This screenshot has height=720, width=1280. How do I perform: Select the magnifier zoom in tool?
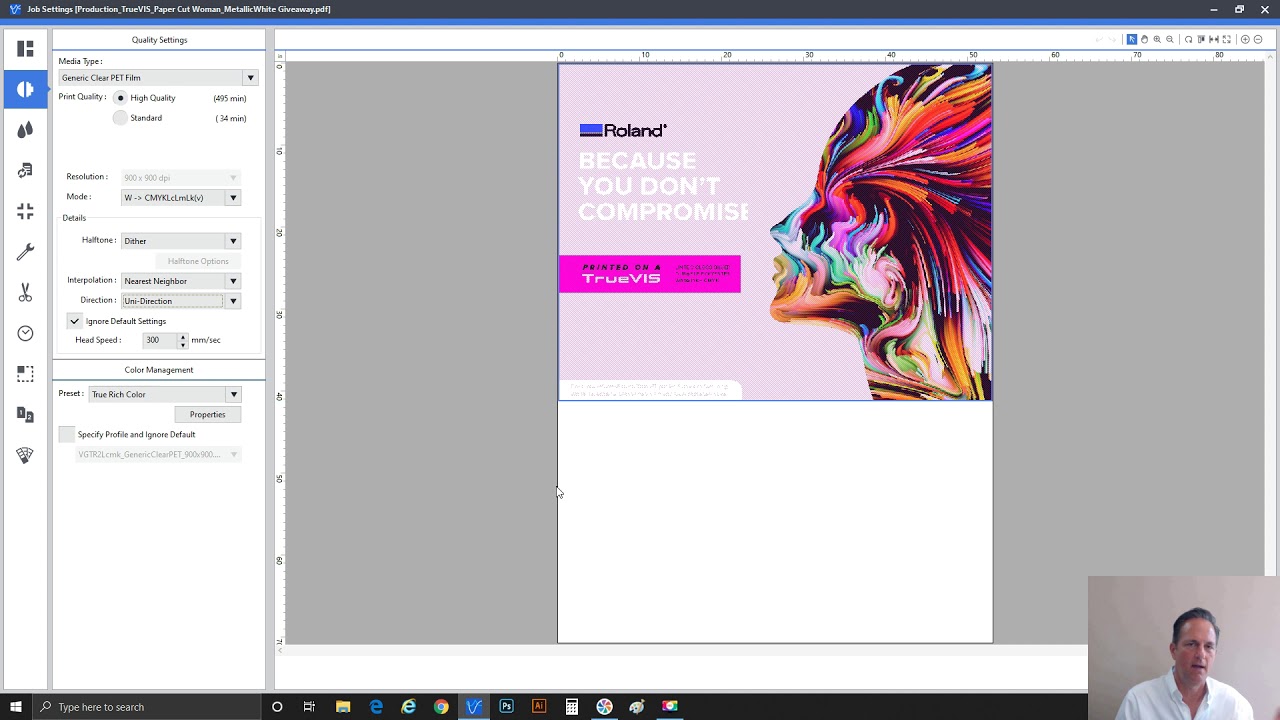pos(1157,40)
